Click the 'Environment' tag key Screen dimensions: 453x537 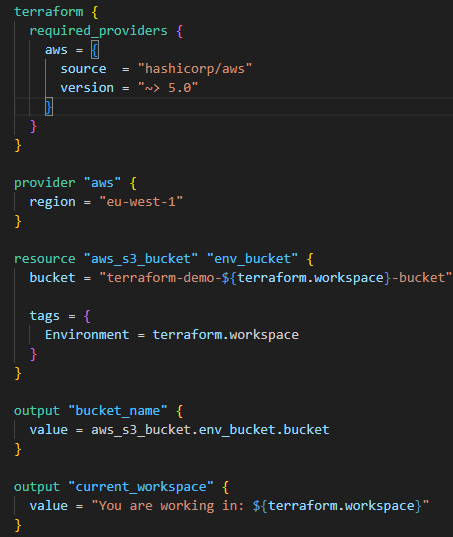coord(87,335)
